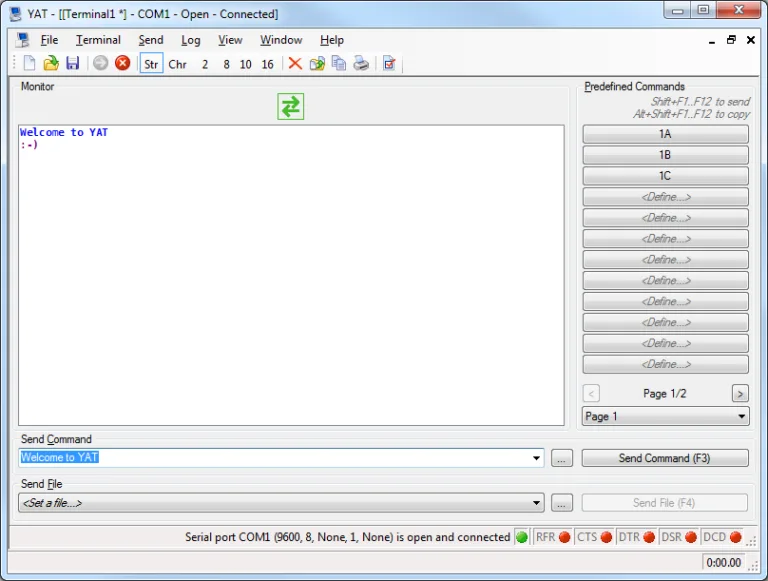
Task: Save the terminal with the floppy disk icon
Action: point(72,63)
